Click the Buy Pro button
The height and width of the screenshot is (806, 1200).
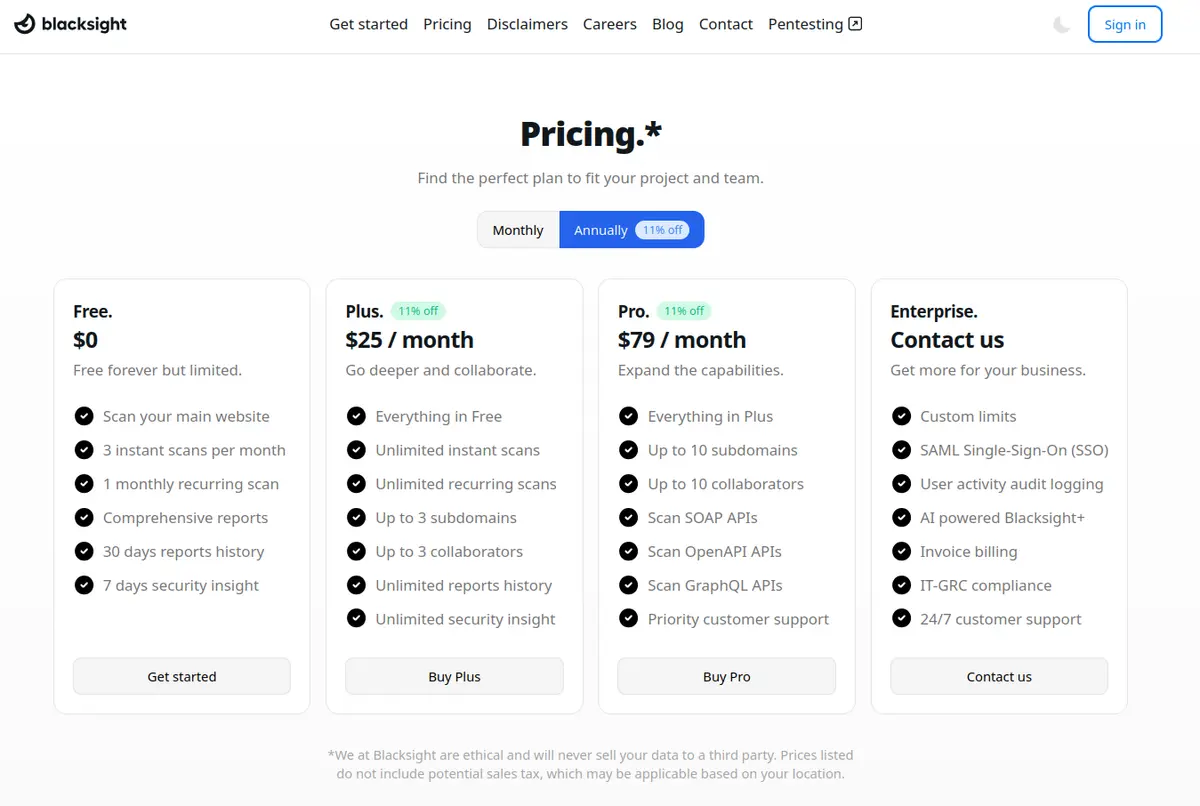click(x=726, y=676)
